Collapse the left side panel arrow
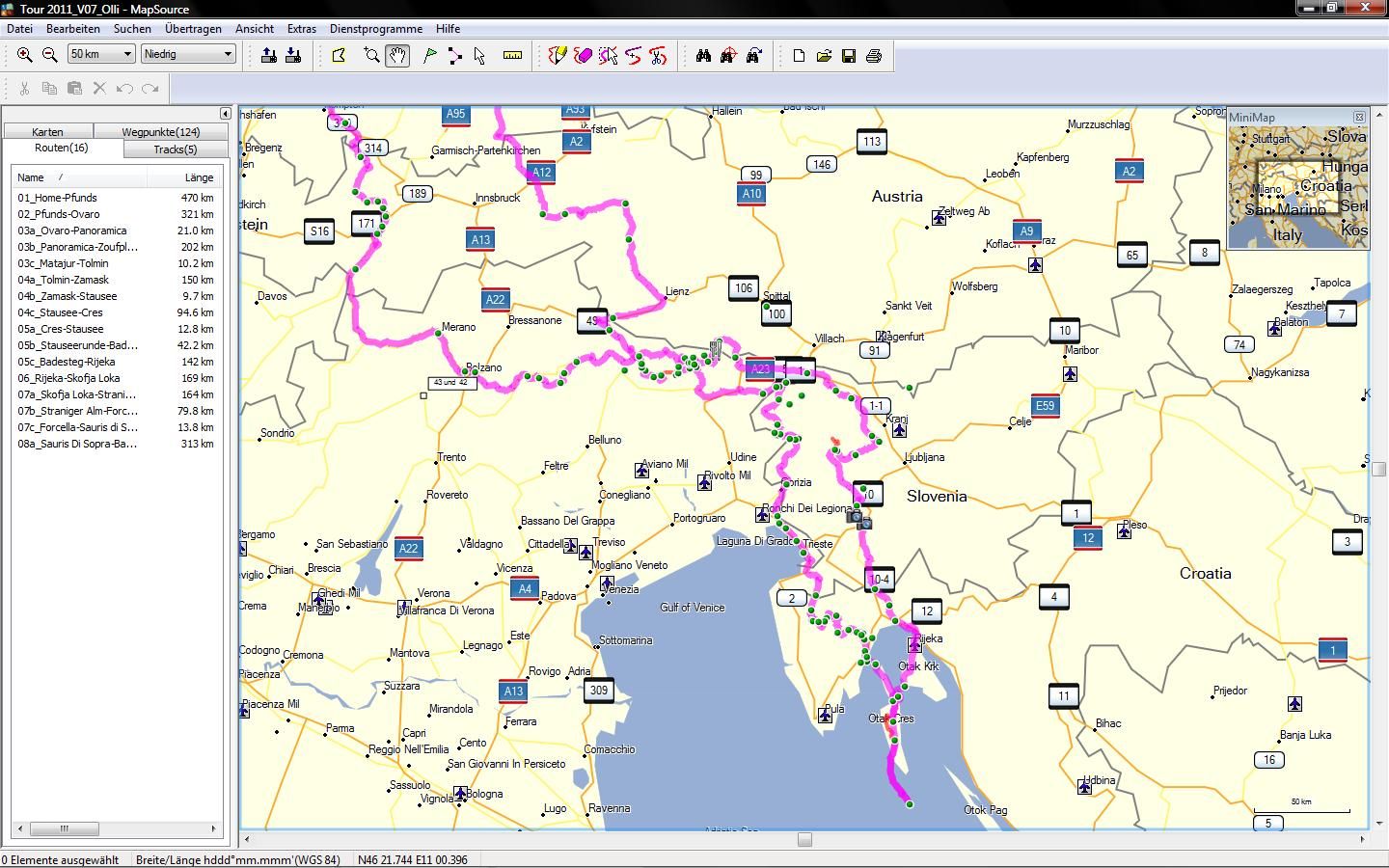 click(x=225, y=114)
